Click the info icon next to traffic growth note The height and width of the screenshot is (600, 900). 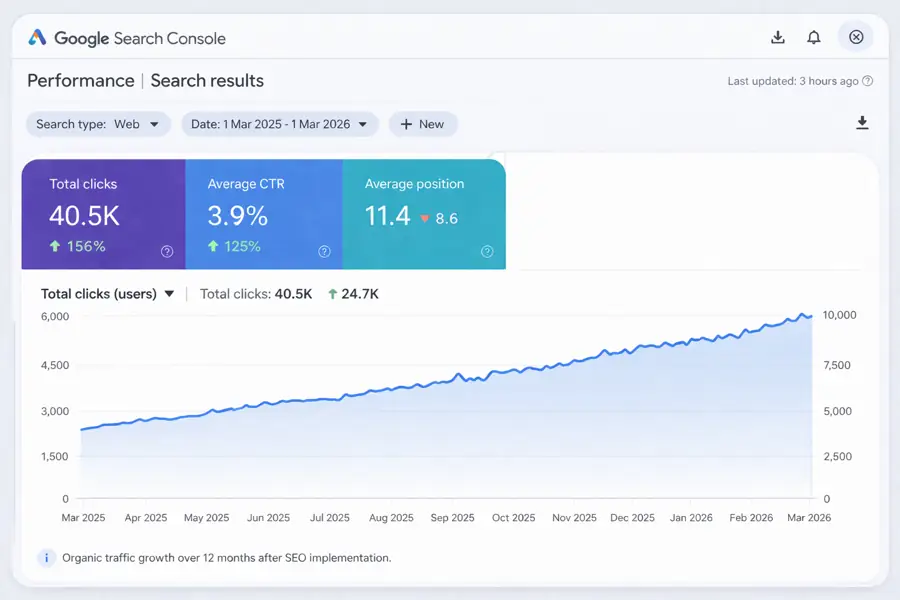(46, 557)
